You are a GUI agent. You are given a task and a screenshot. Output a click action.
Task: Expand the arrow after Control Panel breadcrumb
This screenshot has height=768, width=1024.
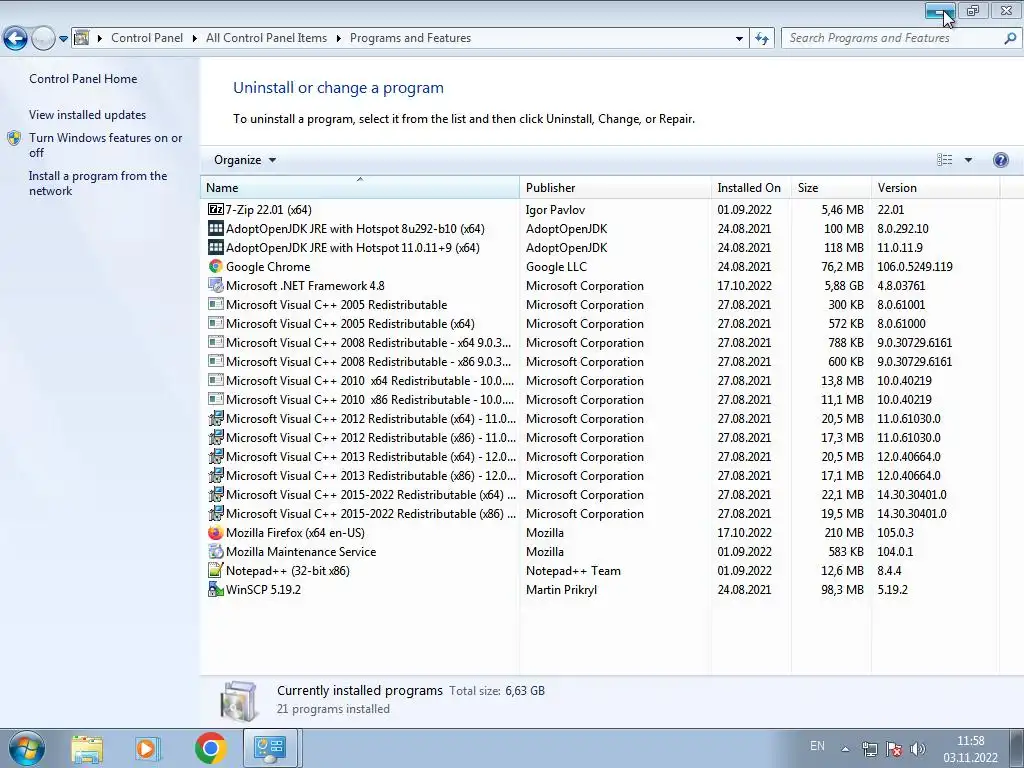pos(195,38)
